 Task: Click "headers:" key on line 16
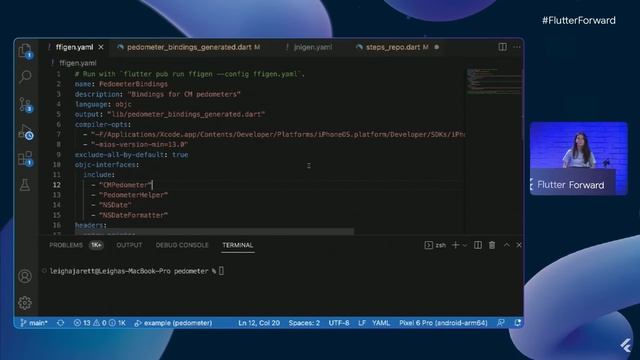(91, 225)
